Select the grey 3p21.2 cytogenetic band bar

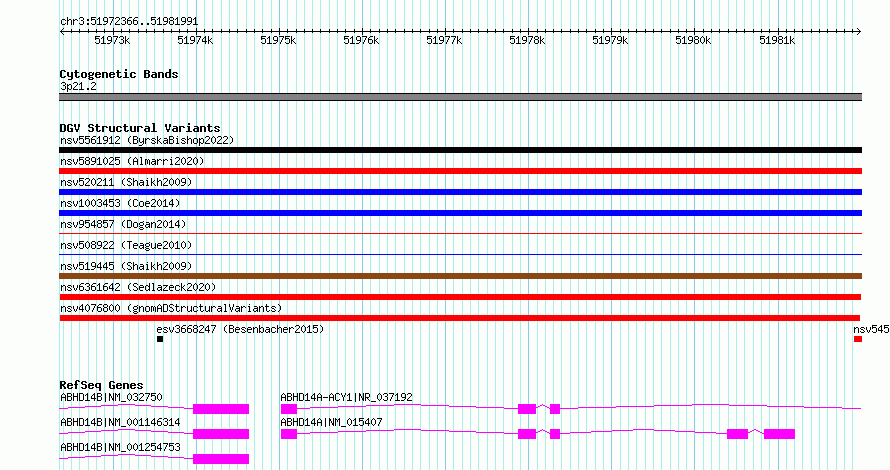tap(460, 97)
